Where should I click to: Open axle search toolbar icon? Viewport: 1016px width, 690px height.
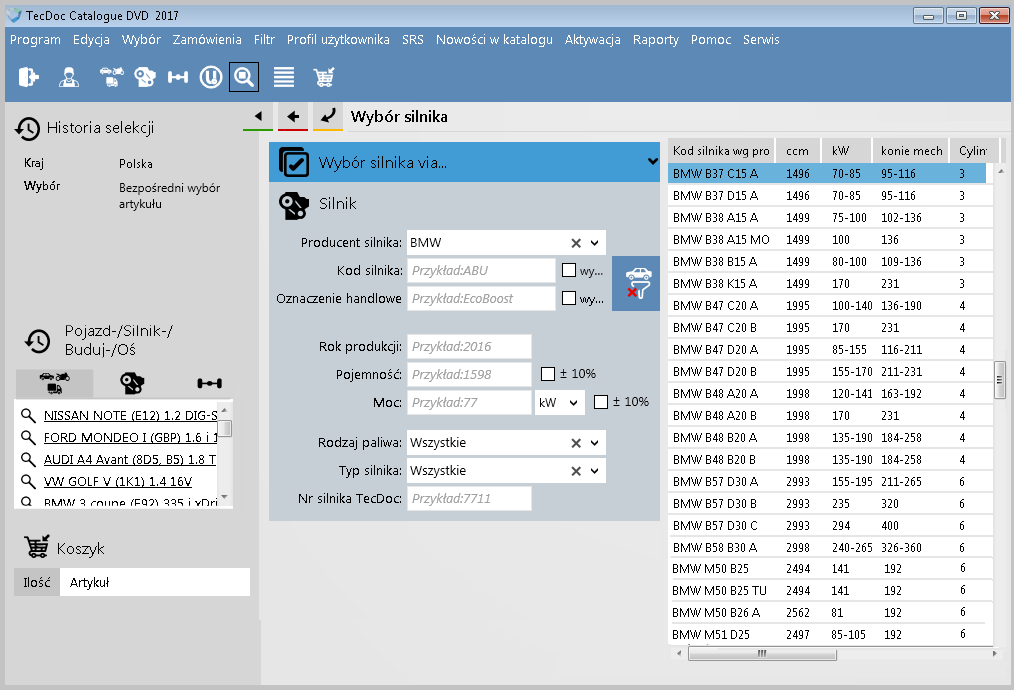[x=178, y=77]
